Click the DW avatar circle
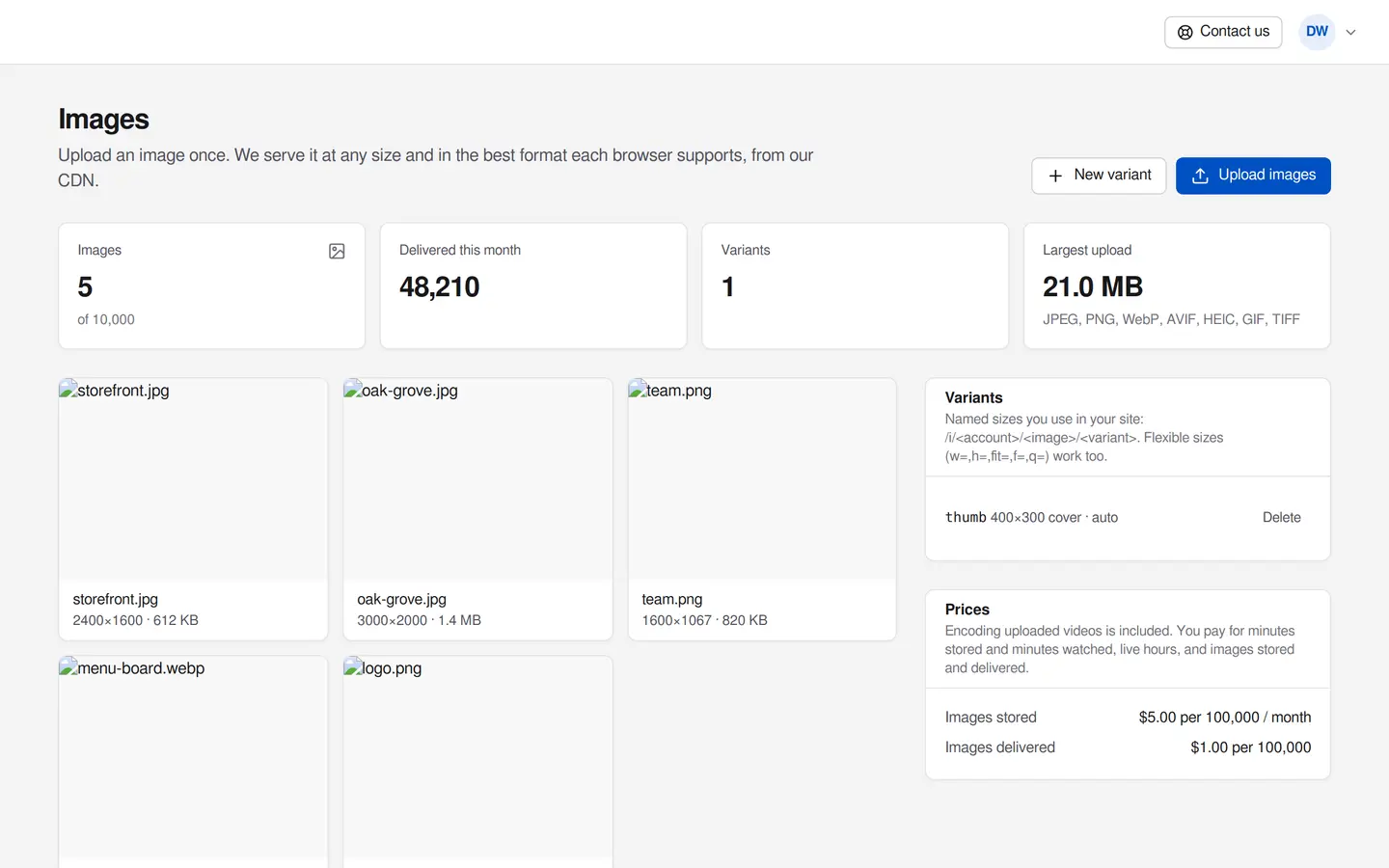The image size is (1389, 868). pos(1317,32)
